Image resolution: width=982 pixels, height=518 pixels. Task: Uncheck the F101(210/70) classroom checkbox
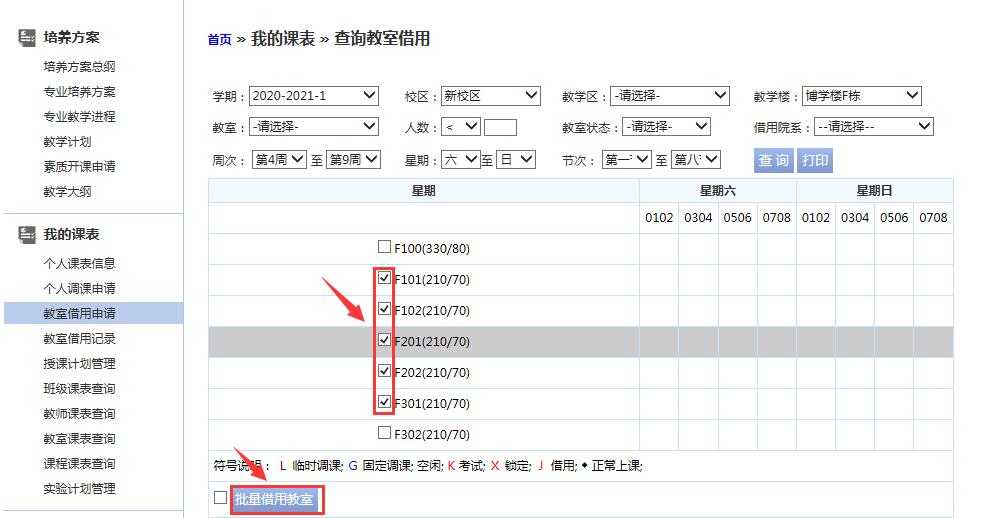pos(385,279)
